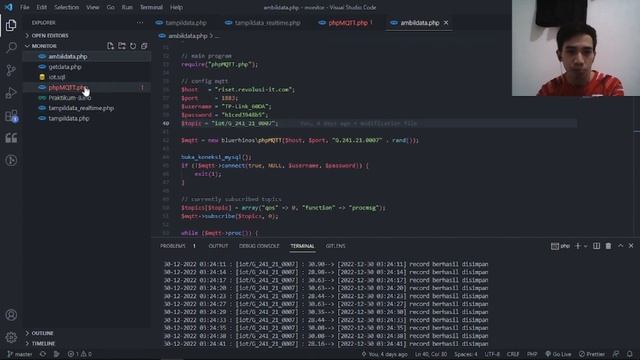Click line and column indicator in status bar
The height and width of the screenshot is (360, 640).
pyautogui.click(x=431, y=354)
